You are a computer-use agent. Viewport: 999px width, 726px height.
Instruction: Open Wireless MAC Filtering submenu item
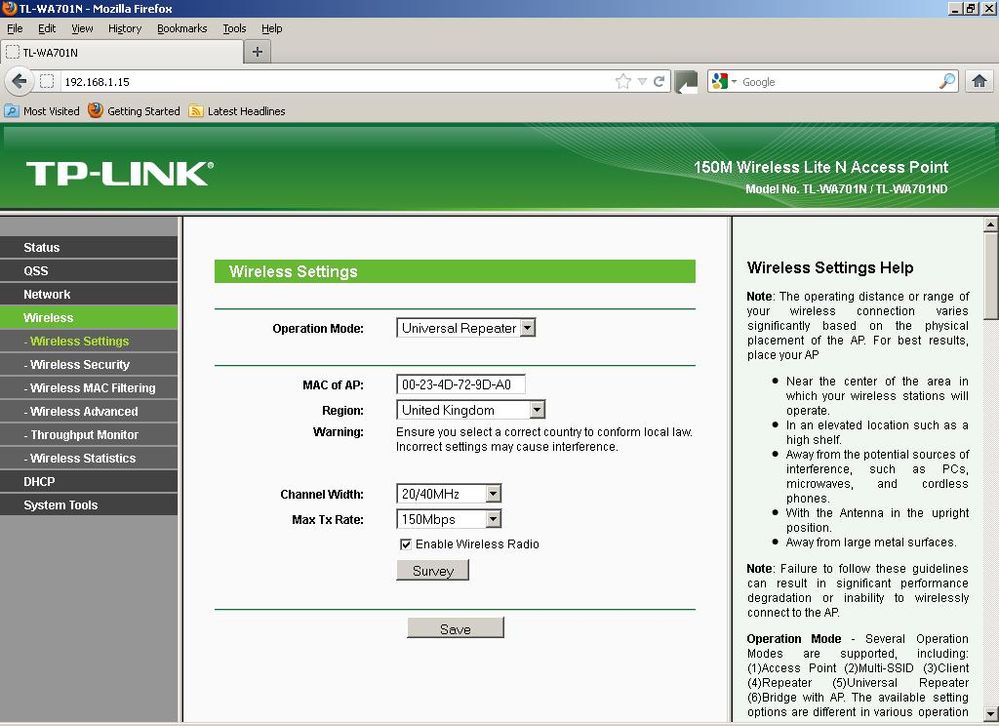click(x=89, y=388)
